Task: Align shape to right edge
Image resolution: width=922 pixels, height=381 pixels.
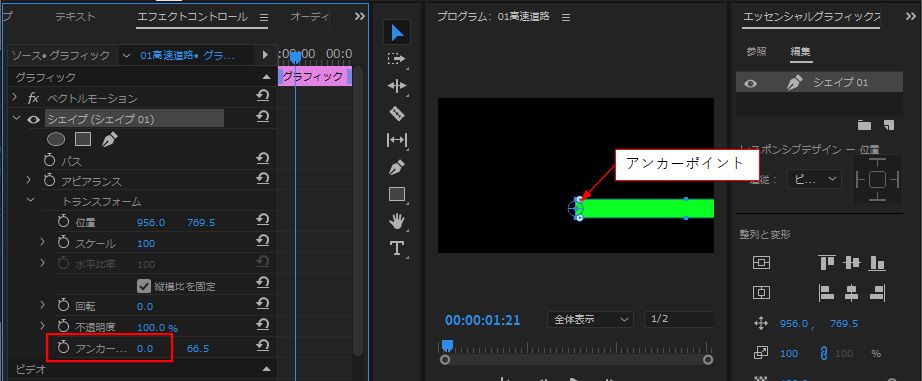Action: pos(877,292)
